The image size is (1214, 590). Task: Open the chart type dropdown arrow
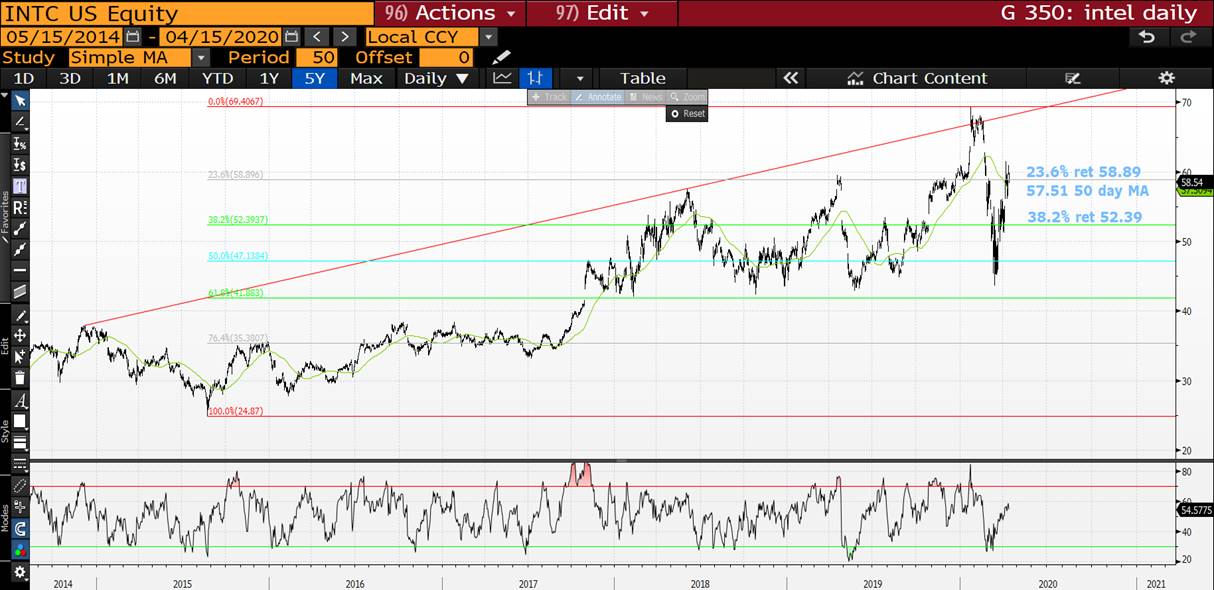click(579, 78)
